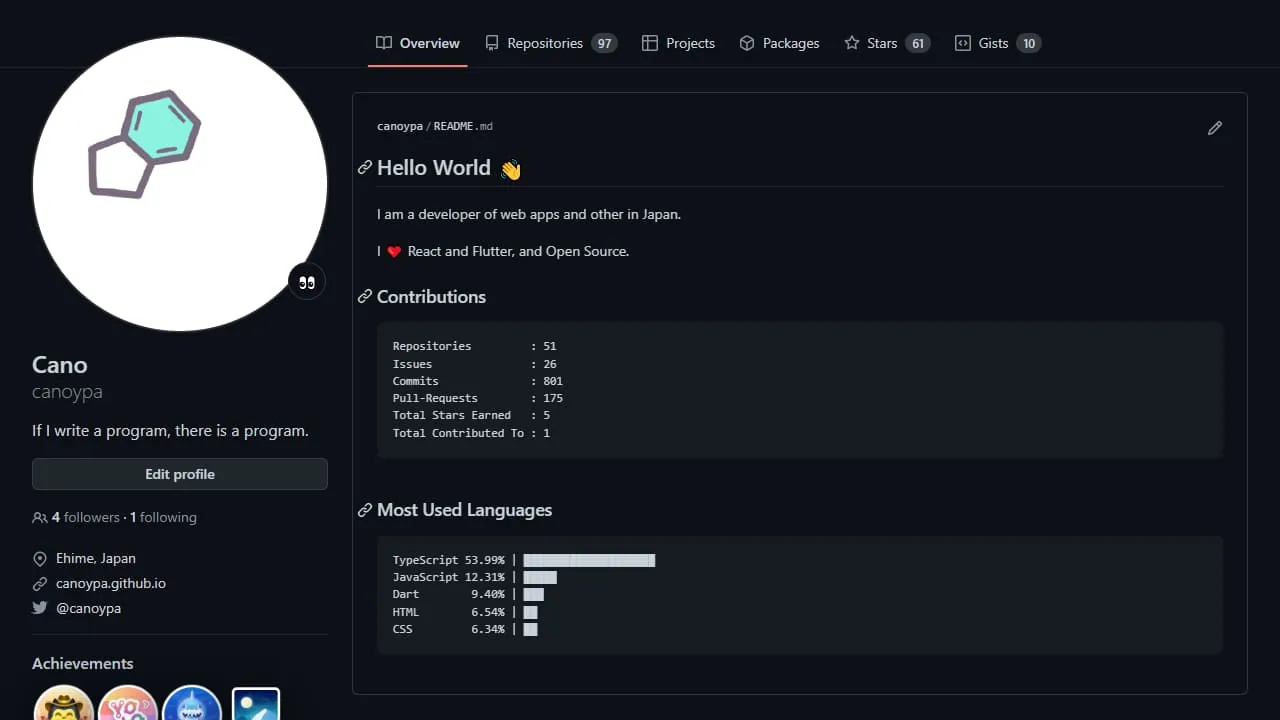Open the 4 followers link

click(85, 517)
